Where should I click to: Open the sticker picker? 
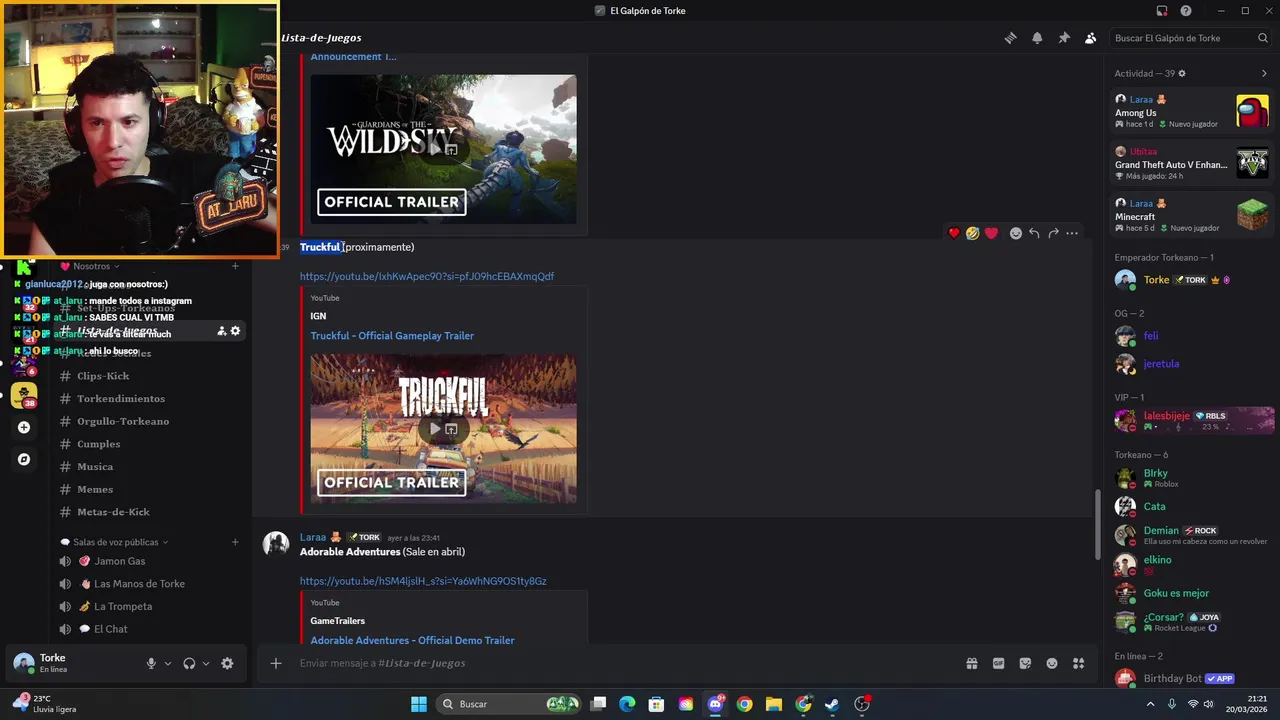pyautogui.click(x=1025, y=663)
